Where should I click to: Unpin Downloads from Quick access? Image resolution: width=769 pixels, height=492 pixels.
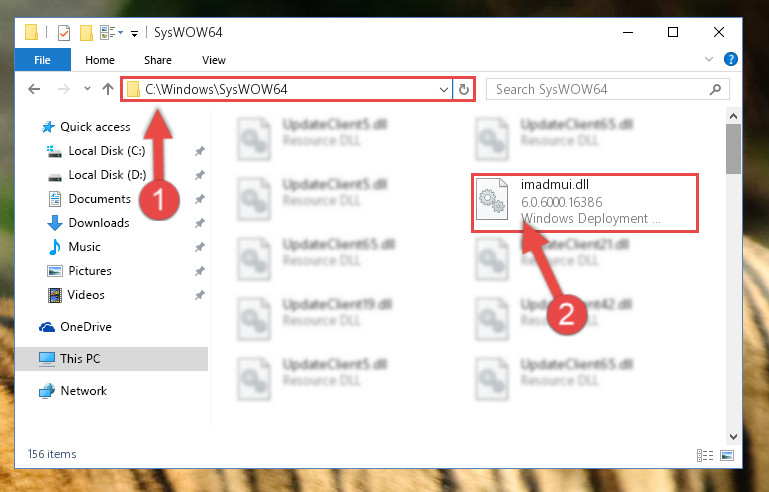click(199, 223)
